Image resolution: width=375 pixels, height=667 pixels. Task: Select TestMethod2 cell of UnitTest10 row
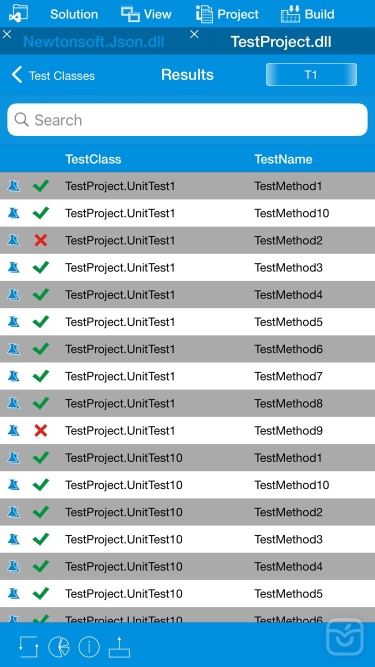point(288,512)
